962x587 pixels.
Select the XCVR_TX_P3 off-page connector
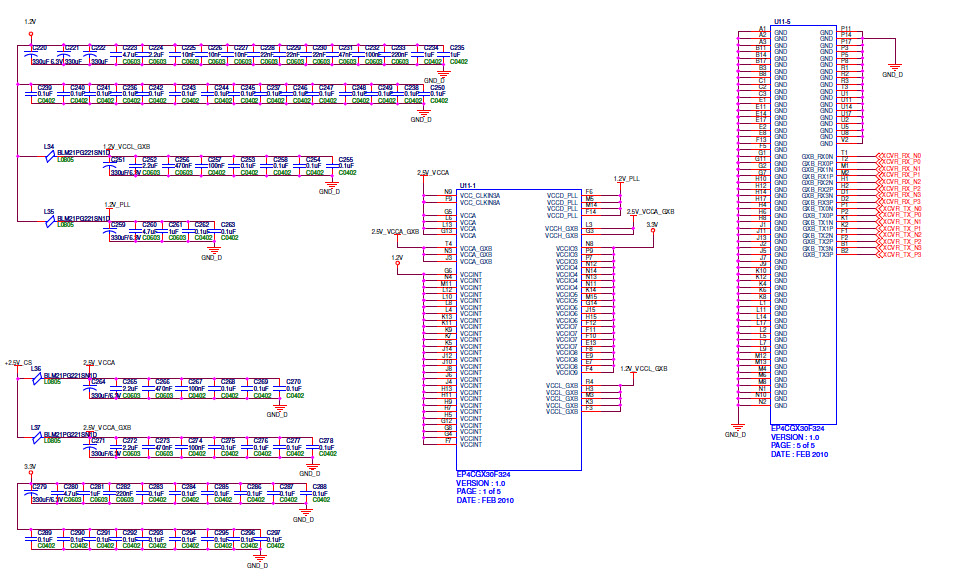point(902,255)
